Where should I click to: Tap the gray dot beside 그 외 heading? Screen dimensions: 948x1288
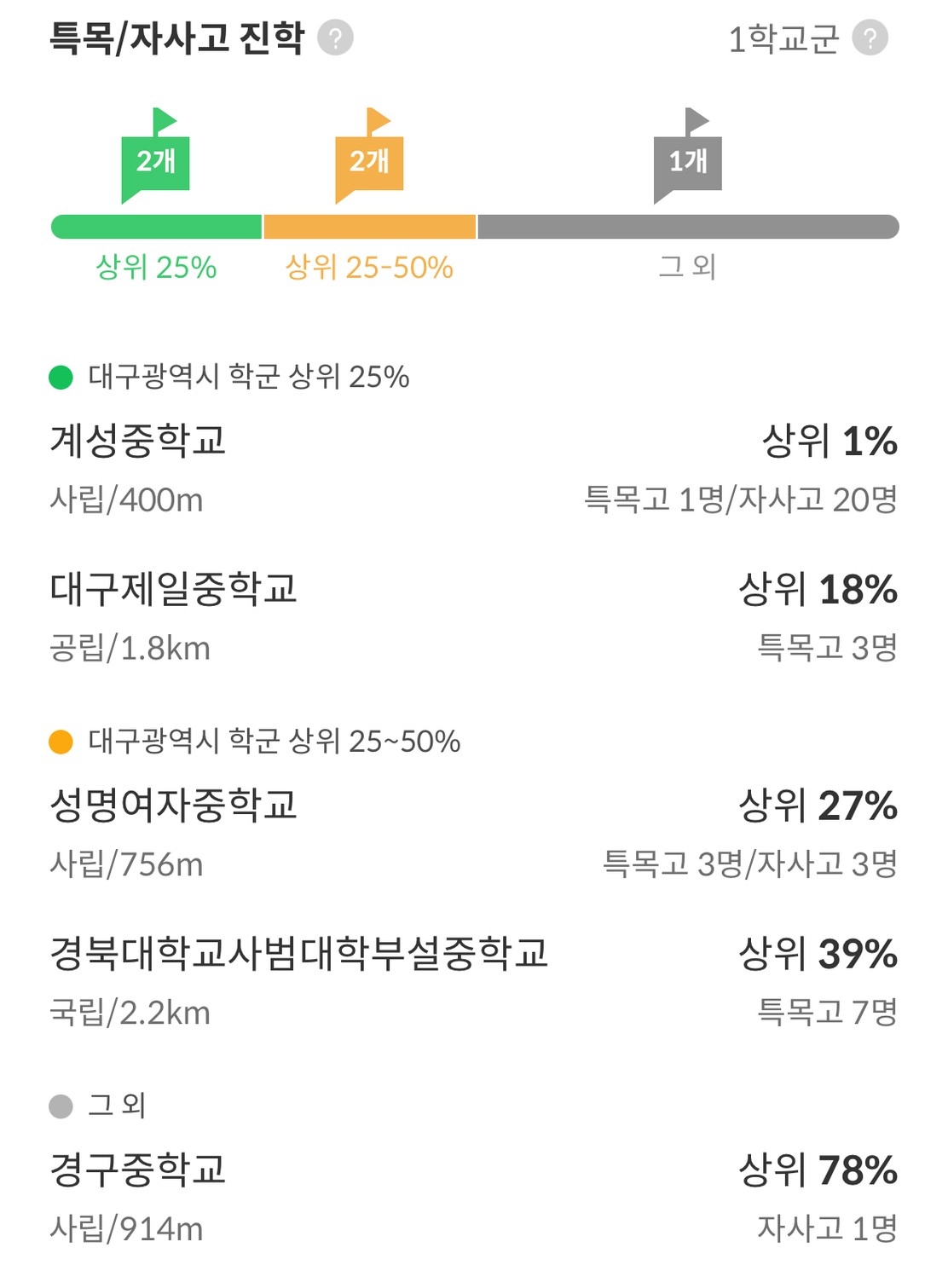pos(61,1106)
